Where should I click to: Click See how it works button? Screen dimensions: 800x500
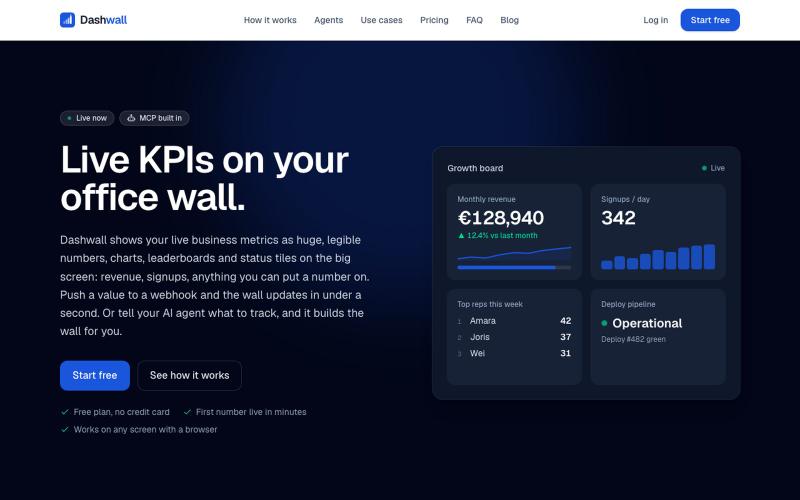(189, 376)
